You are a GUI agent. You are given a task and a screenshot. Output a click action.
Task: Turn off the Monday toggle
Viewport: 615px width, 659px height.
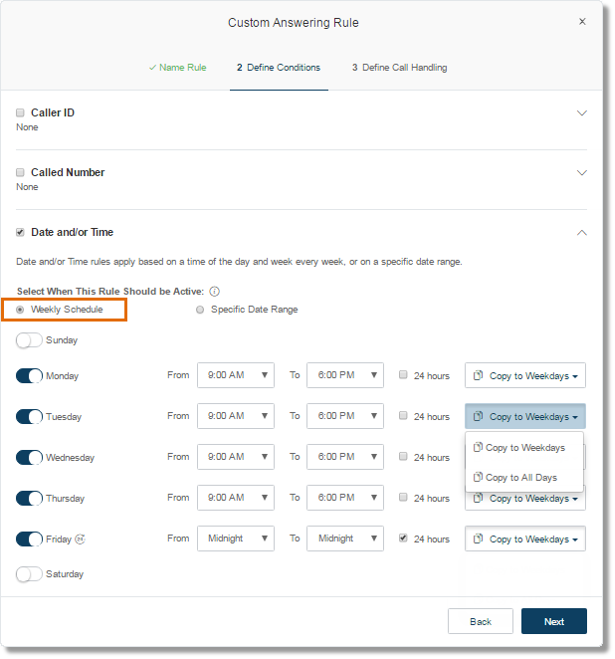pyautogui.click(x=29, y=376)
